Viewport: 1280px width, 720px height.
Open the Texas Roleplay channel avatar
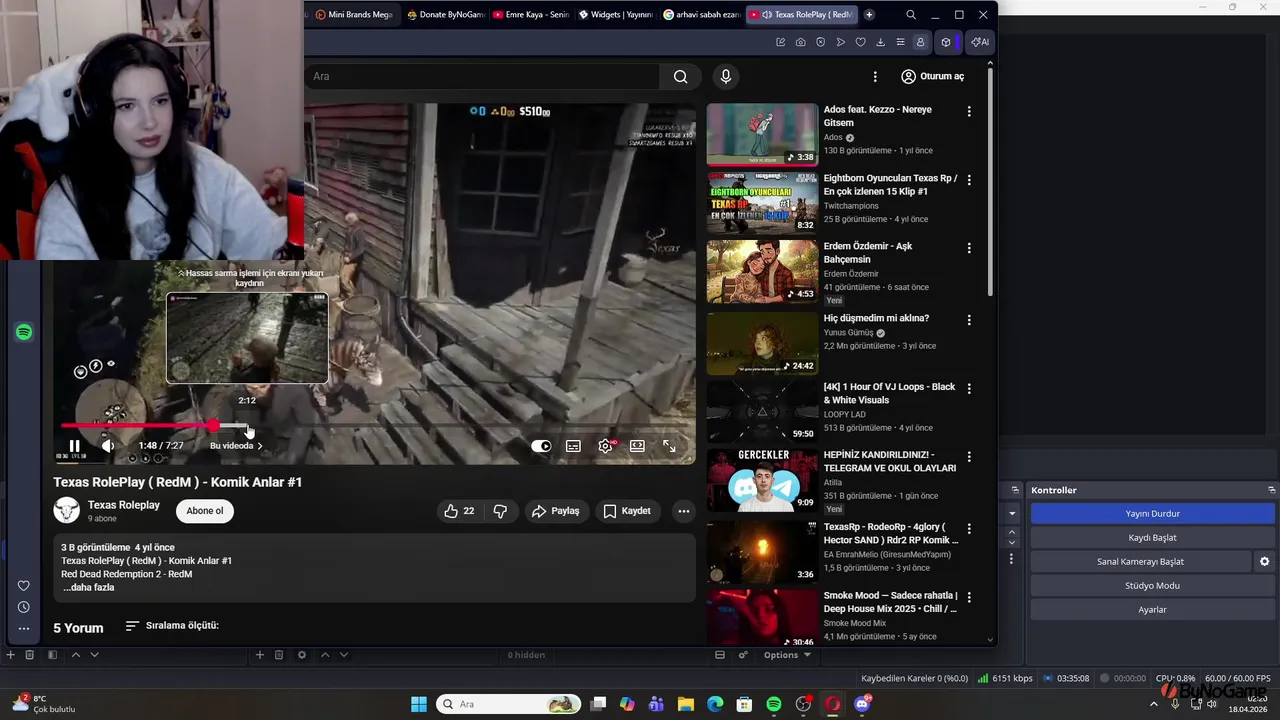click(x=66, y=510)
